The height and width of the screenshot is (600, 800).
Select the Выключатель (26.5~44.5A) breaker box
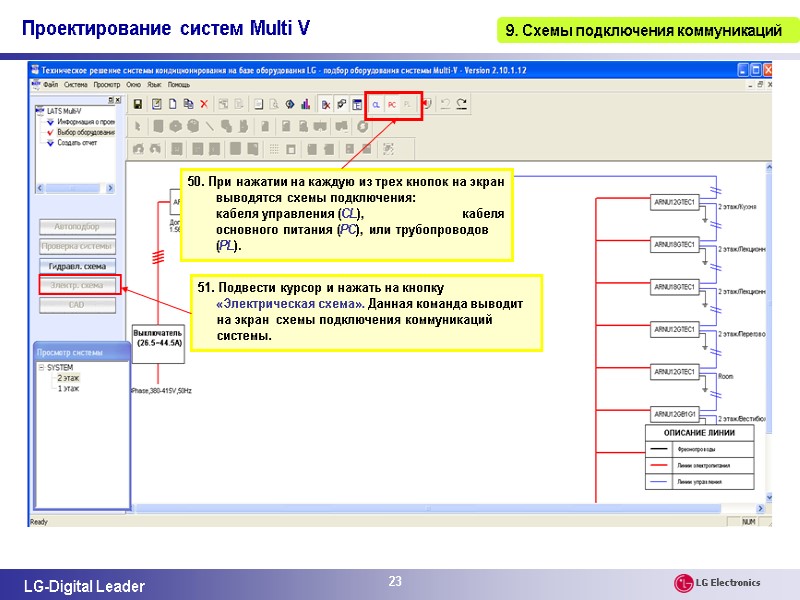click(158, 343)
